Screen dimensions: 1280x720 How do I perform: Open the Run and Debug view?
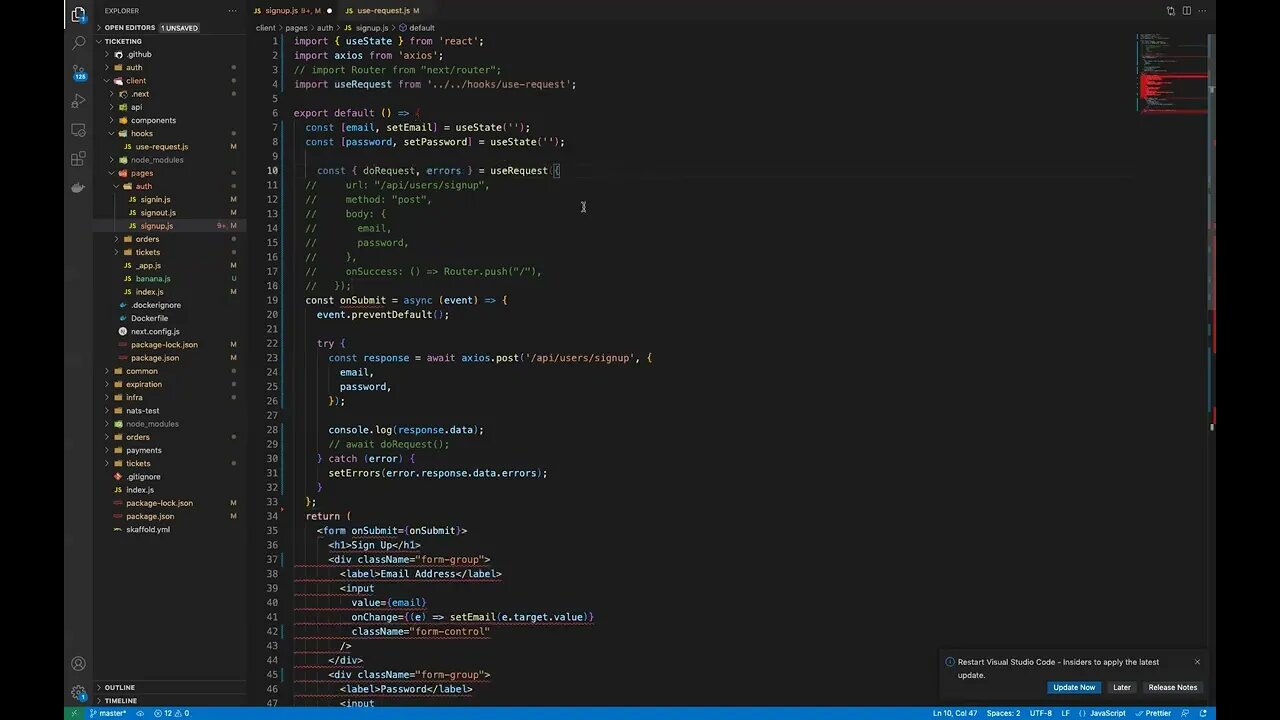[x=78, y=101]
